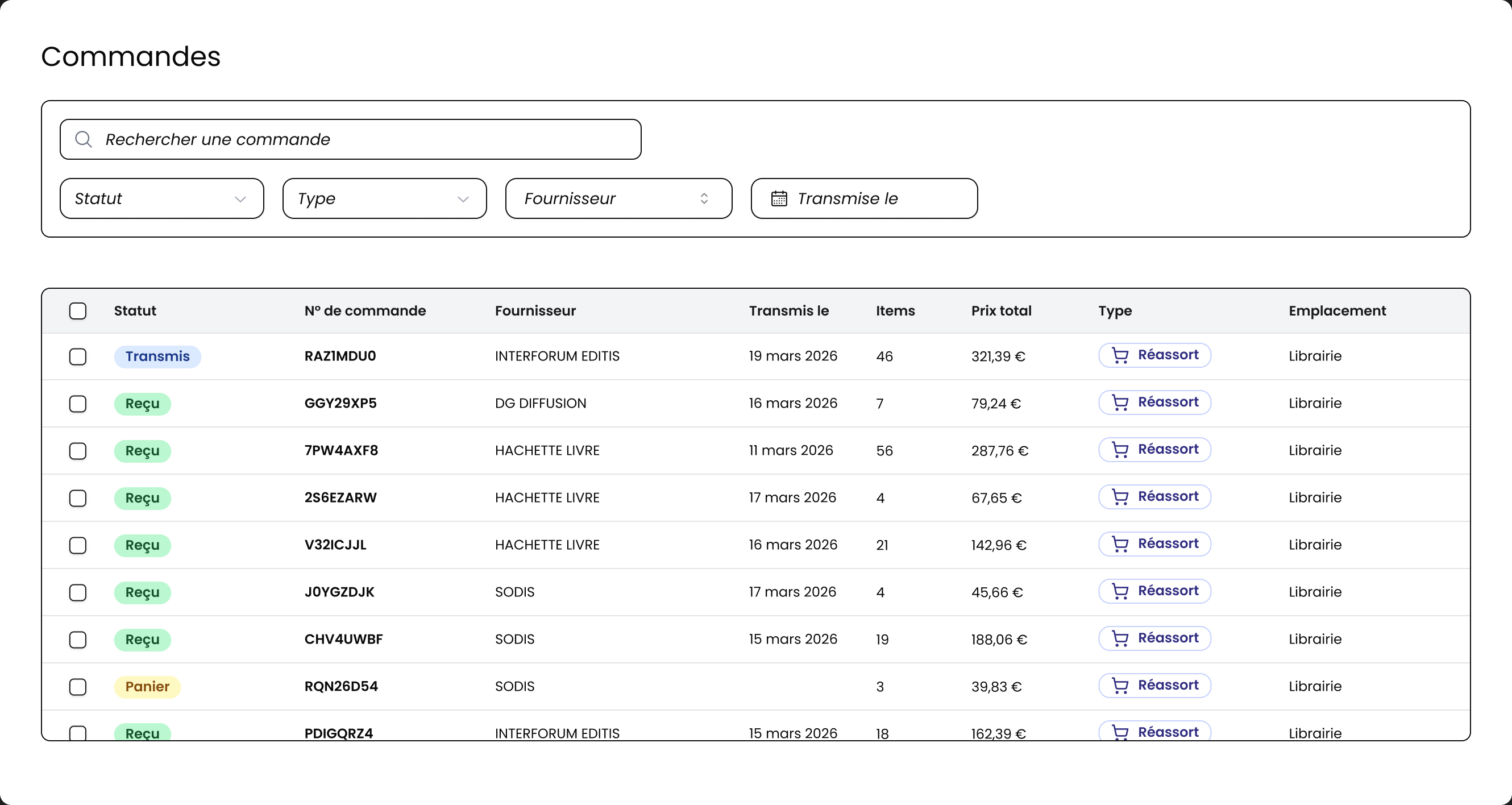
Task: Open the Statut filter dropdown
Action: tap(161, 198)
